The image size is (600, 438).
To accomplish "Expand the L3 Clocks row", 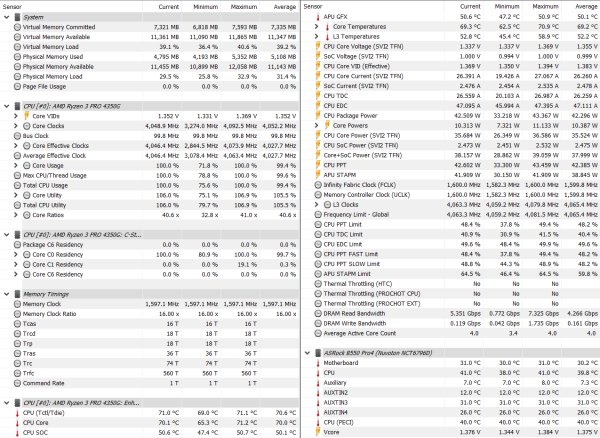I will (x=316, y=205).
